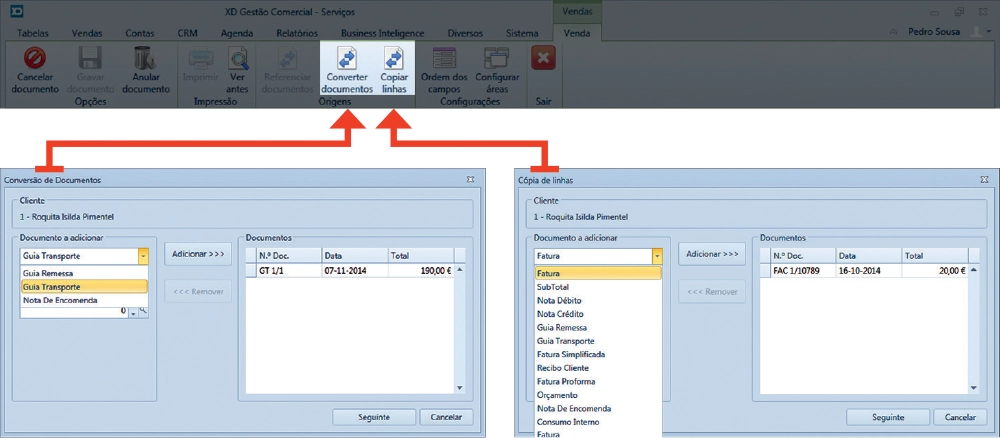Screen dimensions: 1000x438
Task: Click Adicionar >>> in Conversão de Documentos
Action: [x=197, y=255]
